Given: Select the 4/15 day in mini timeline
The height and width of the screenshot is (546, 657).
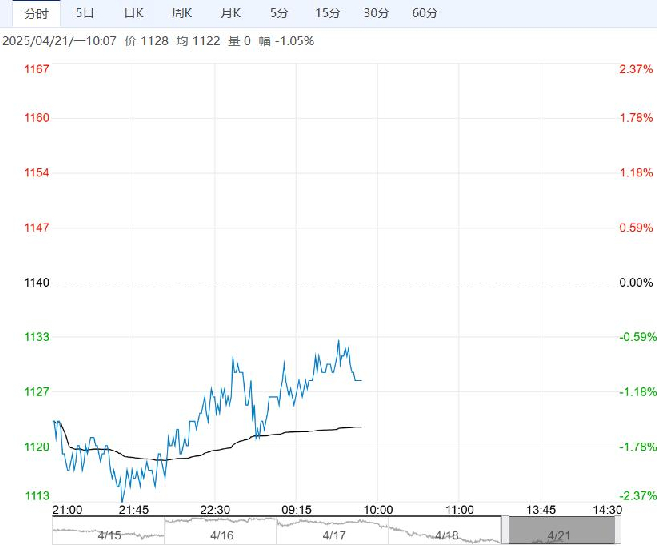Looking at the screenshot, I should click(x=109, y=531).
